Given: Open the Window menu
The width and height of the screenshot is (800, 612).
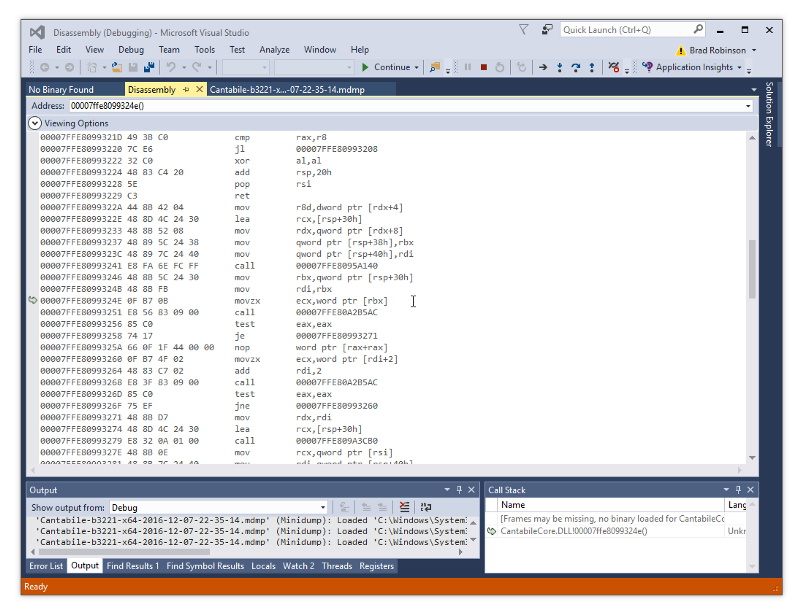Looking at the screenshot, I should (320, 49).
